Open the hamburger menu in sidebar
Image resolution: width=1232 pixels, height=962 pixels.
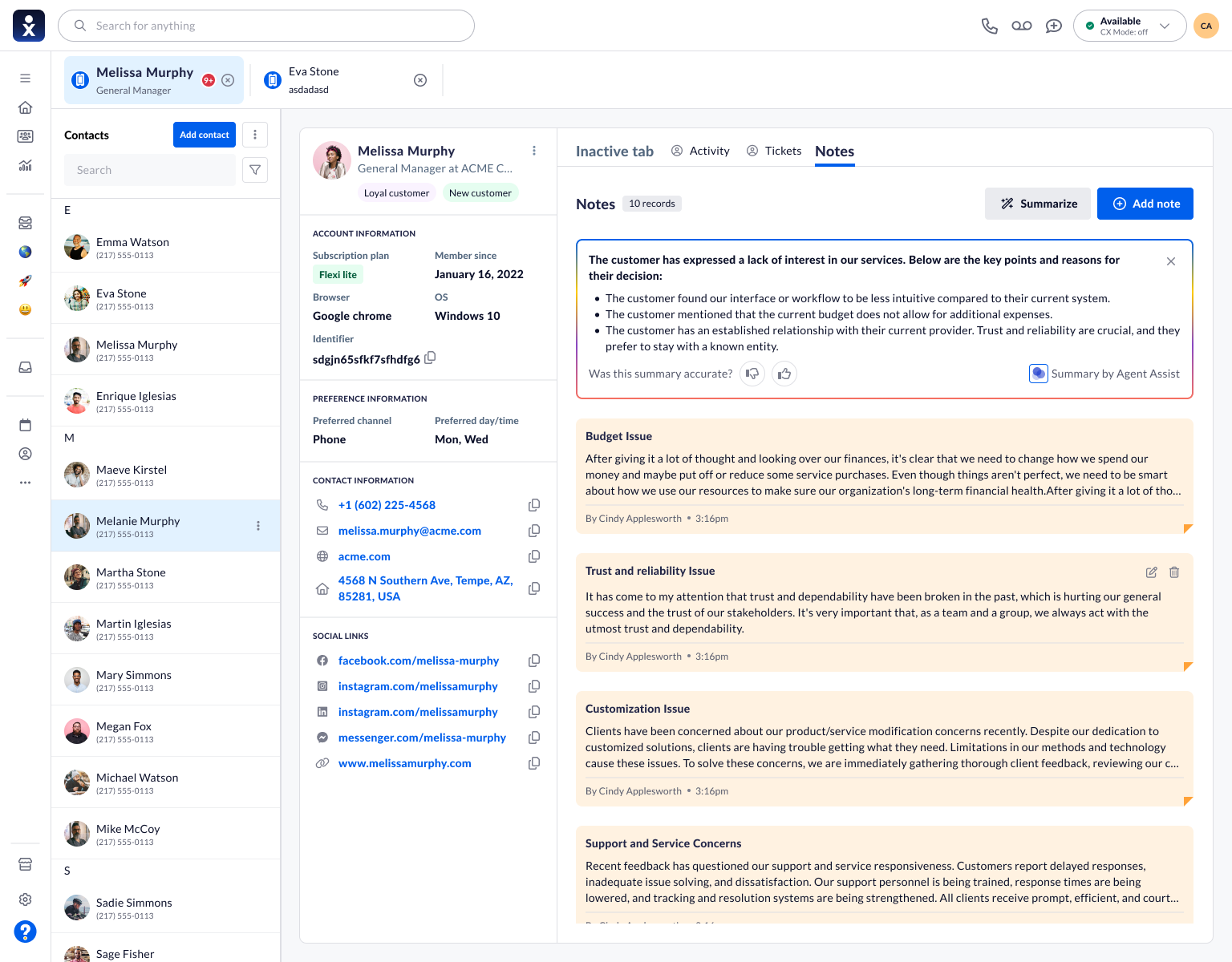[x=26, y=79]
